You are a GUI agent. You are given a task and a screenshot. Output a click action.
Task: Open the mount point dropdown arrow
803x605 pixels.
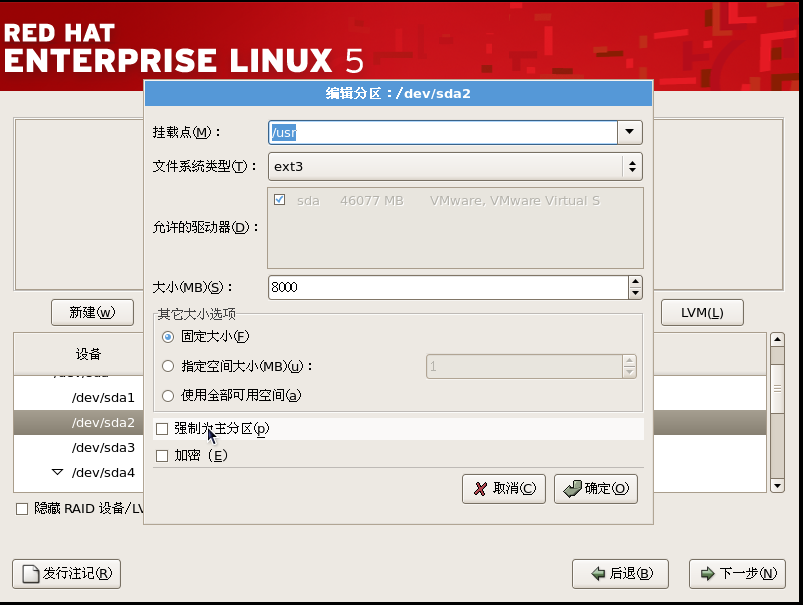tap(629, 132)
